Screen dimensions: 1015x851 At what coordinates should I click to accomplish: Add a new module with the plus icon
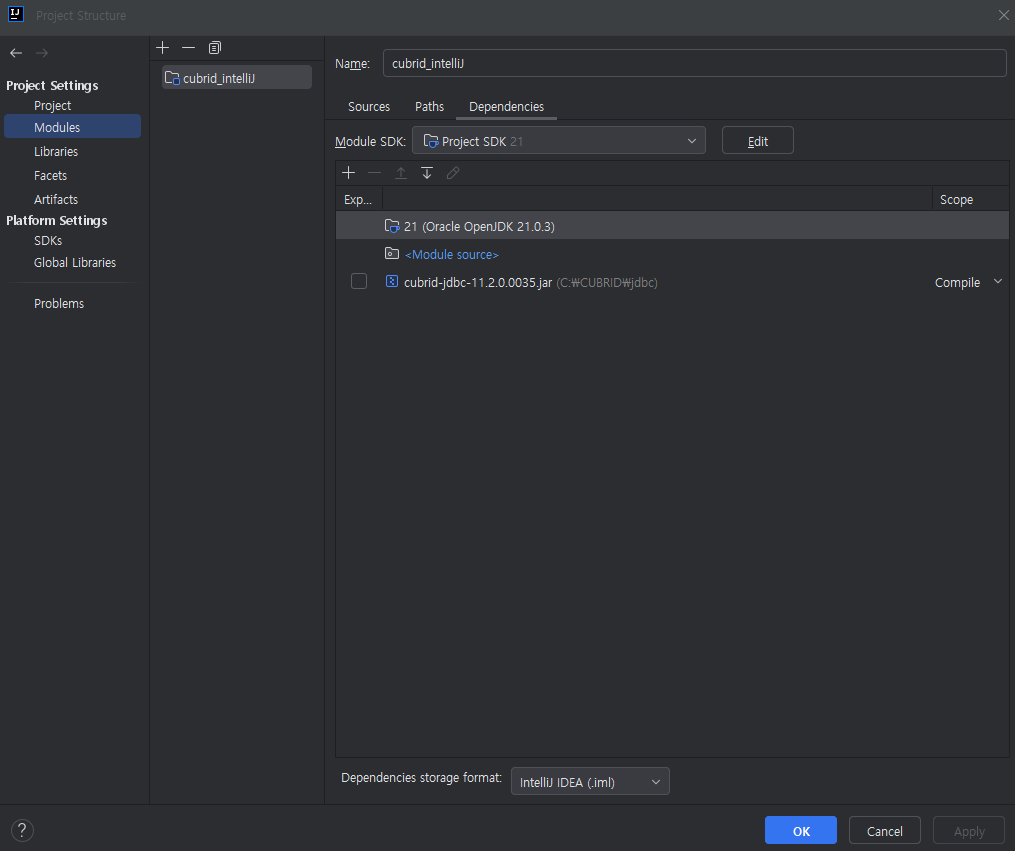pos(162,47)
